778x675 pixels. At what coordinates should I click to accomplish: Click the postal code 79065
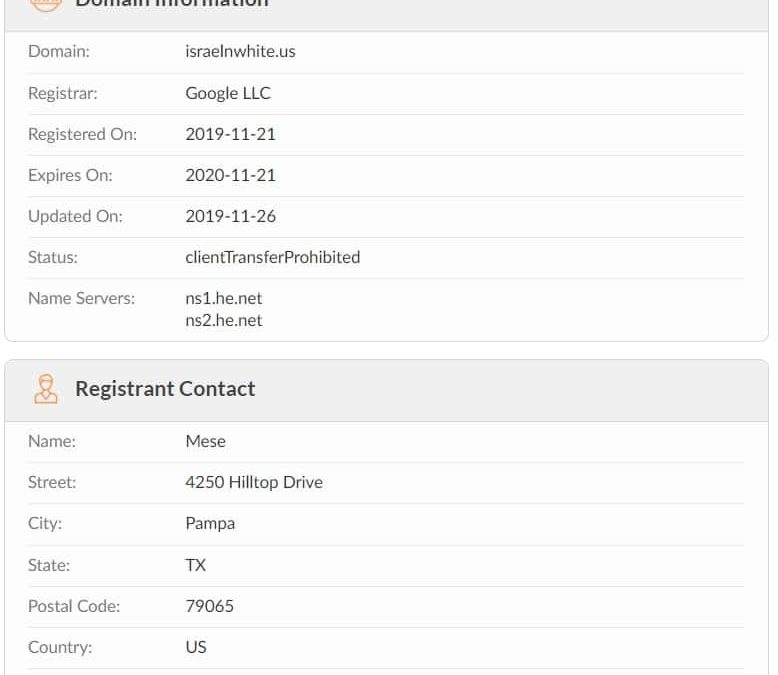(x=209, y=606)
